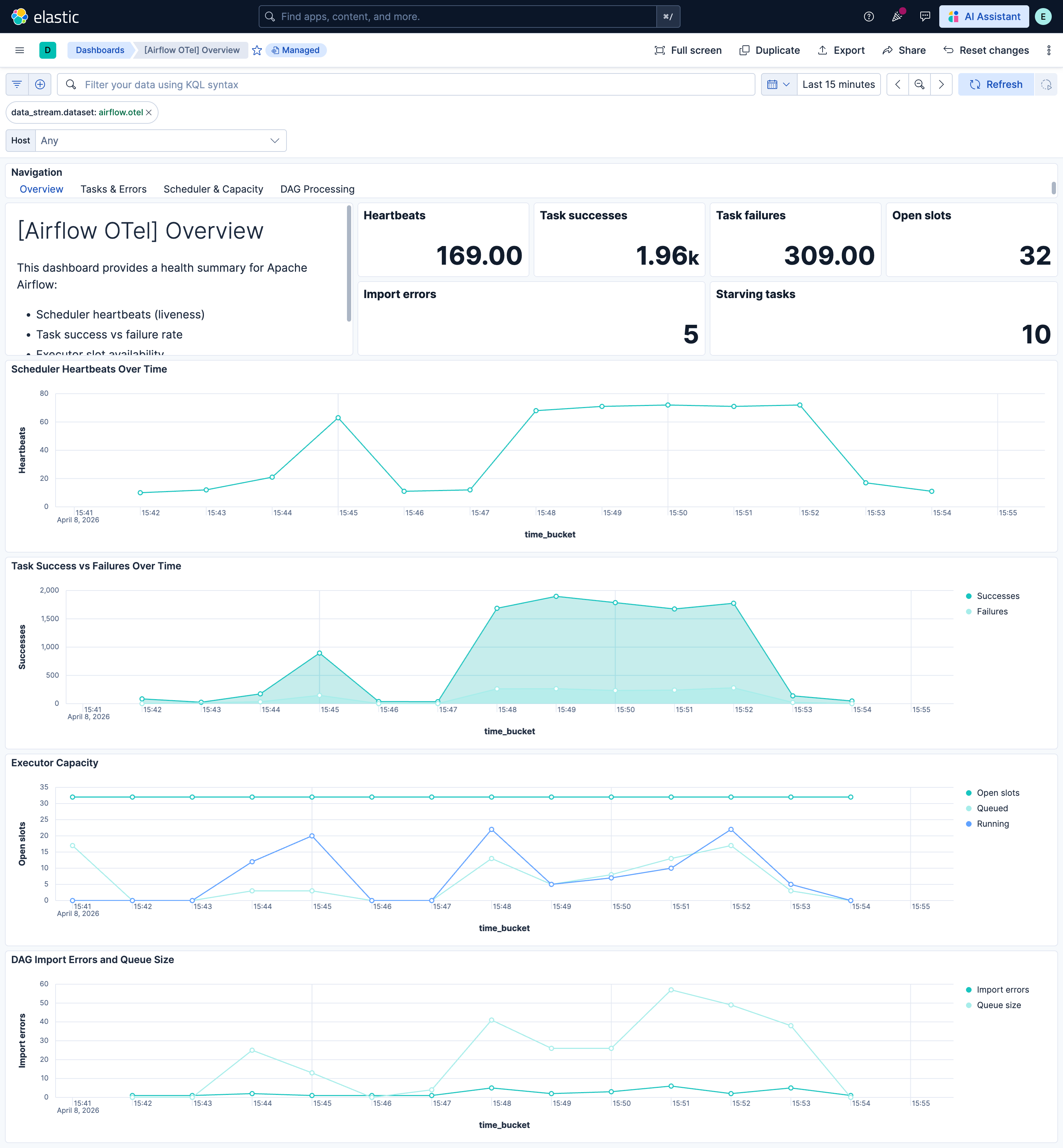This screenshot has height=1148, width=1063.
Task: Open the feedback chat bubble icon
Action: click(x=925, y=16)
